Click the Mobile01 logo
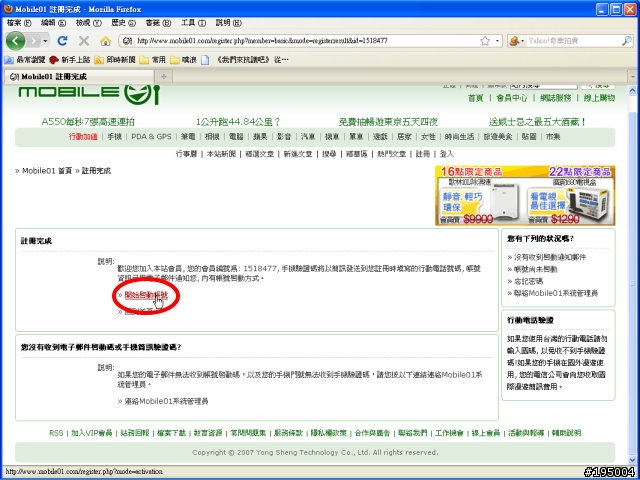640x480 pixels. pyautogui.click(x=89, y=93)
